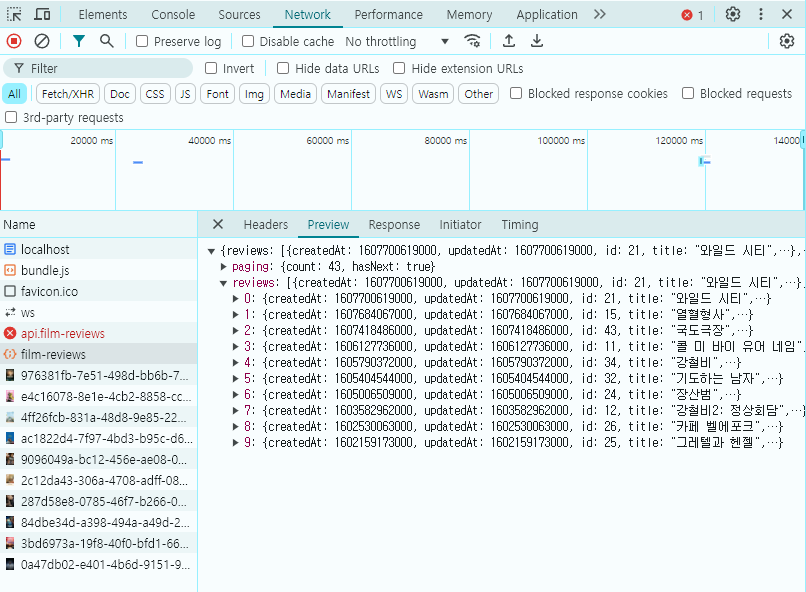Viewport: 806px width, 592px height.
Task: Click the Filter text field
Action: point(98,68)
